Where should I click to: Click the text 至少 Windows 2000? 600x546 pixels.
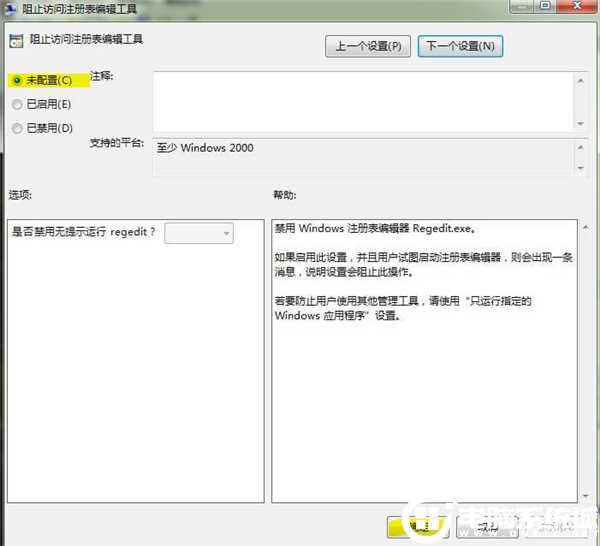pos(205,148)
